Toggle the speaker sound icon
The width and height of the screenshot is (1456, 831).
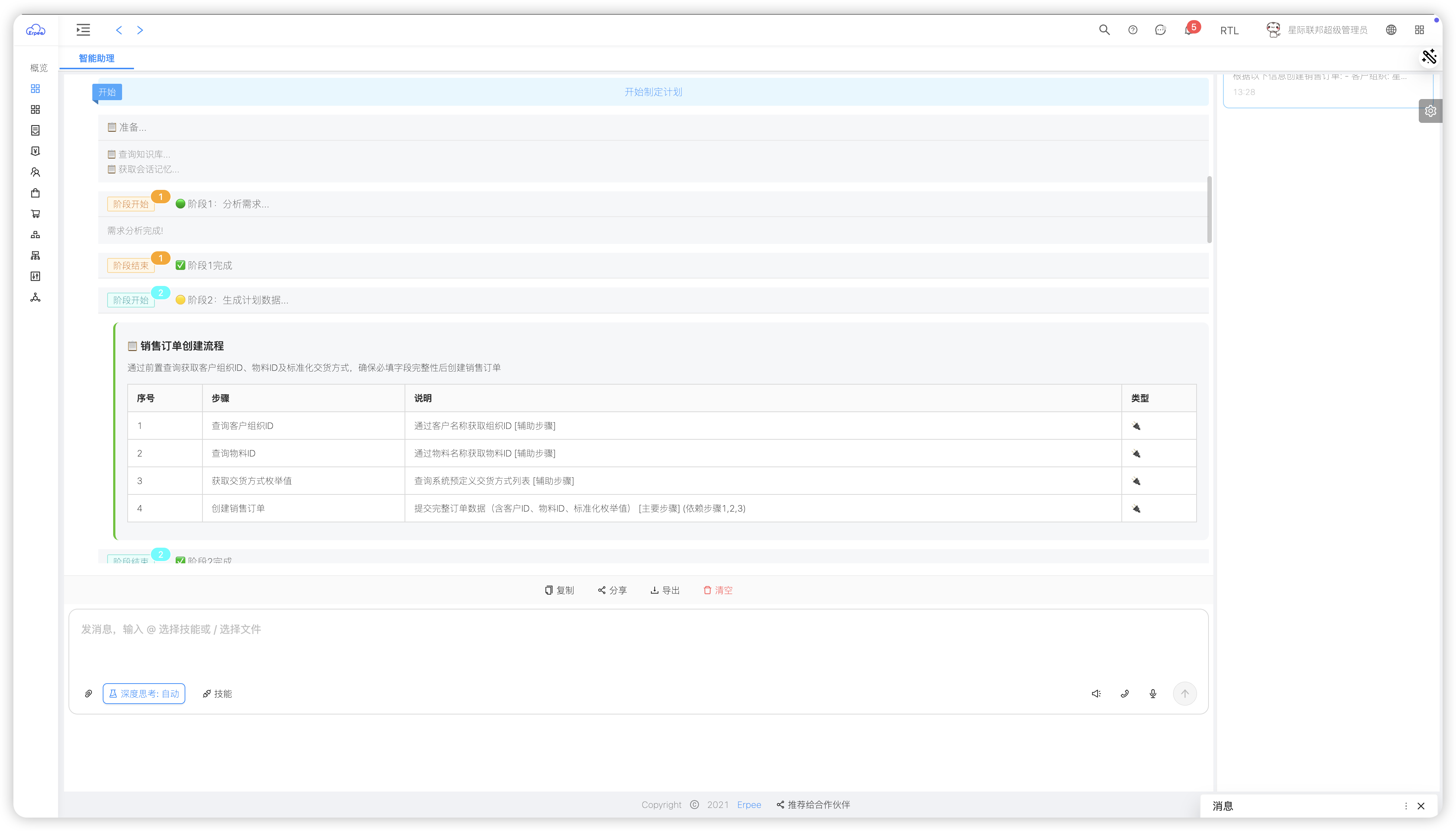[x=1096, y=694]
